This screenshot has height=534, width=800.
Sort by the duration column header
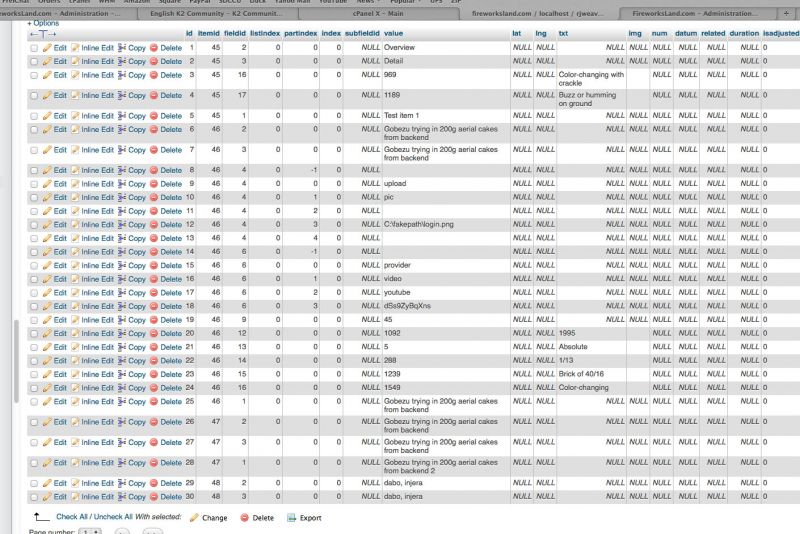pos(744,33)
